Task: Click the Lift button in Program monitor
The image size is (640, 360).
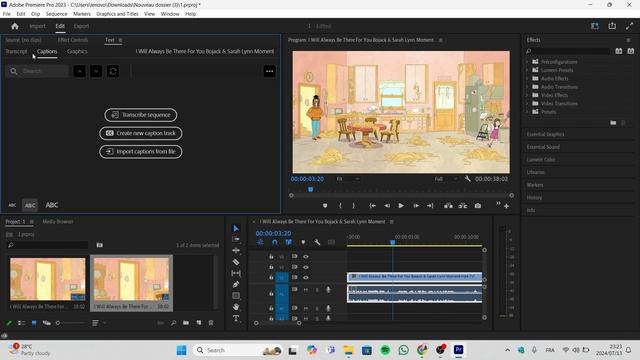Action: (448, 206)
